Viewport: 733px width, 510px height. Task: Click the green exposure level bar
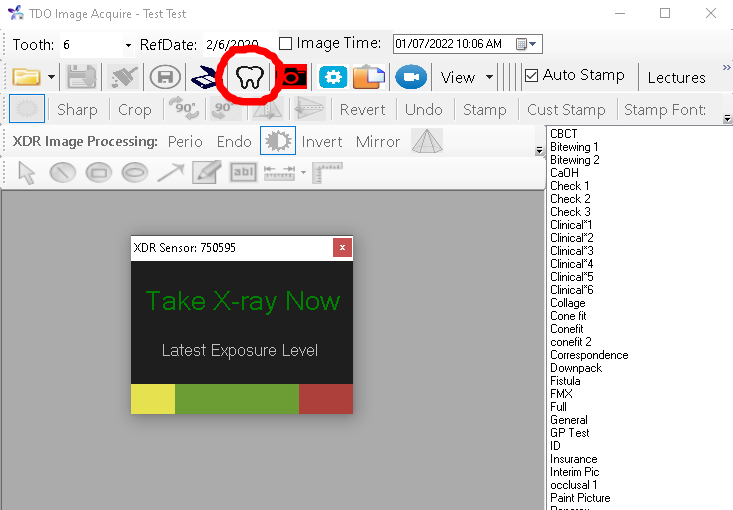click(236, 398)
